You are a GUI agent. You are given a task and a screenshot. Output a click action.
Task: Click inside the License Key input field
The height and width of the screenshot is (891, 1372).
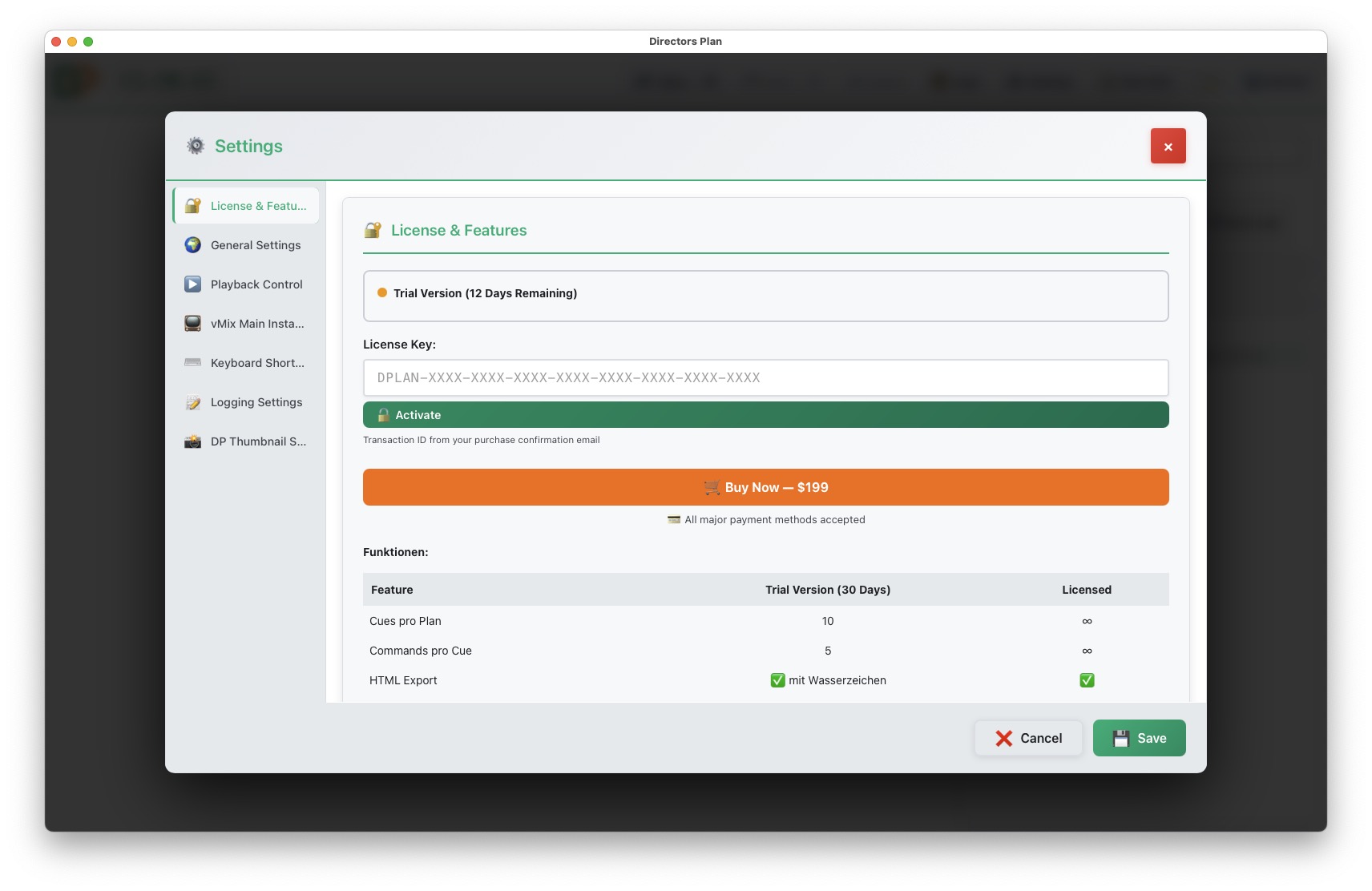(765, 377)
